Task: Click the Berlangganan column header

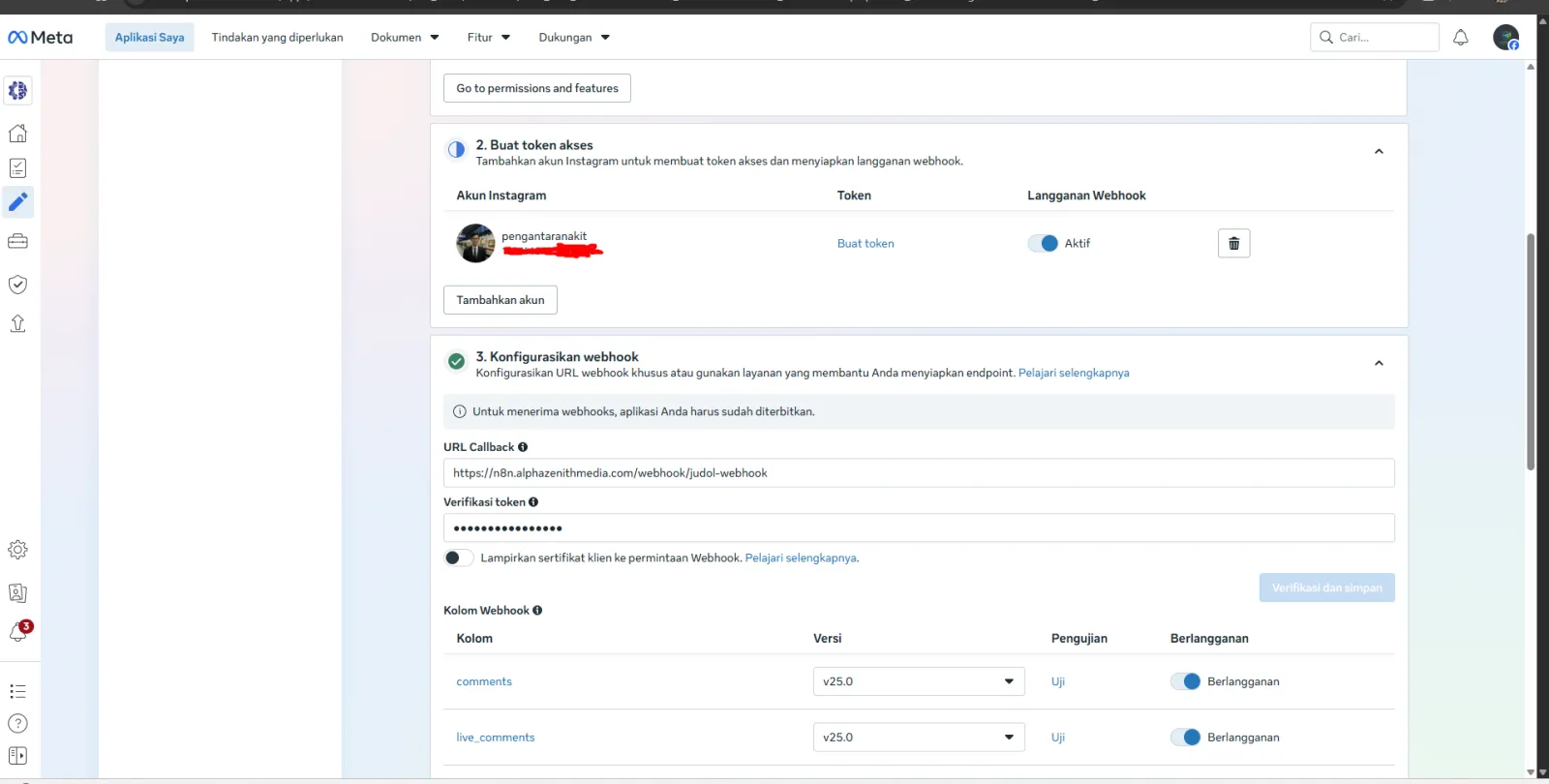Action: 1209,639
